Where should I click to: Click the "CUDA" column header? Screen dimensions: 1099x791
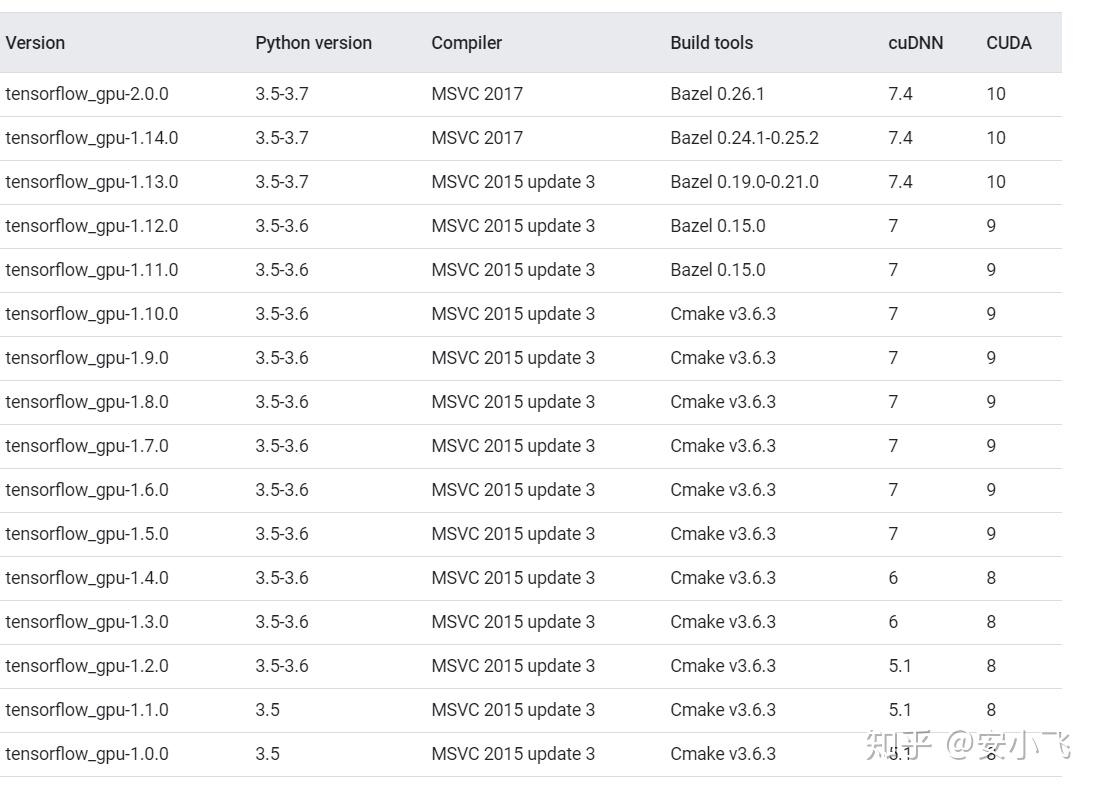[x=1009, y=43]
